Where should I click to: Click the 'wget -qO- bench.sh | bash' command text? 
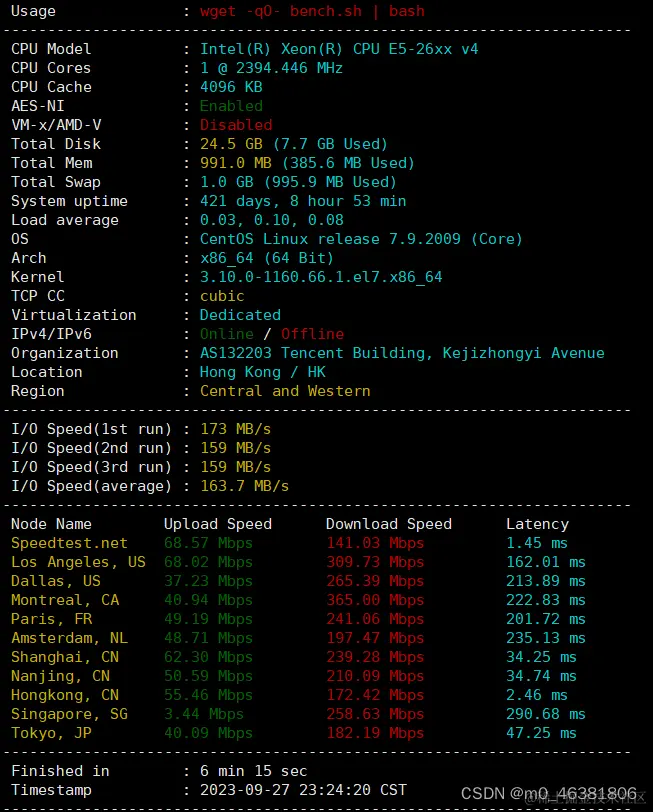(312, 11)
